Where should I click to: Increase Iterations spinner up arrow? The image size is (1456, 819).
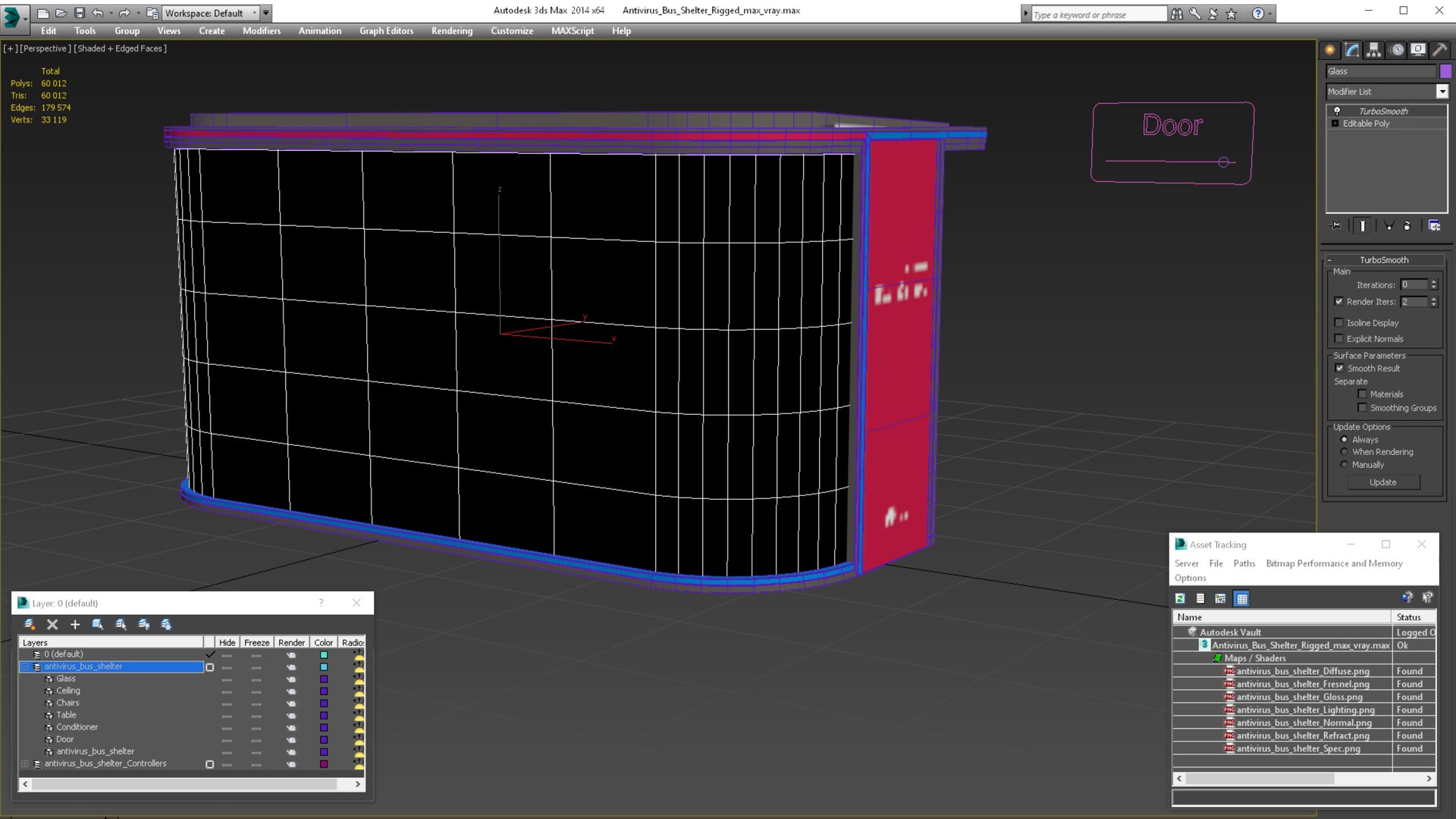coord(1433,282)
